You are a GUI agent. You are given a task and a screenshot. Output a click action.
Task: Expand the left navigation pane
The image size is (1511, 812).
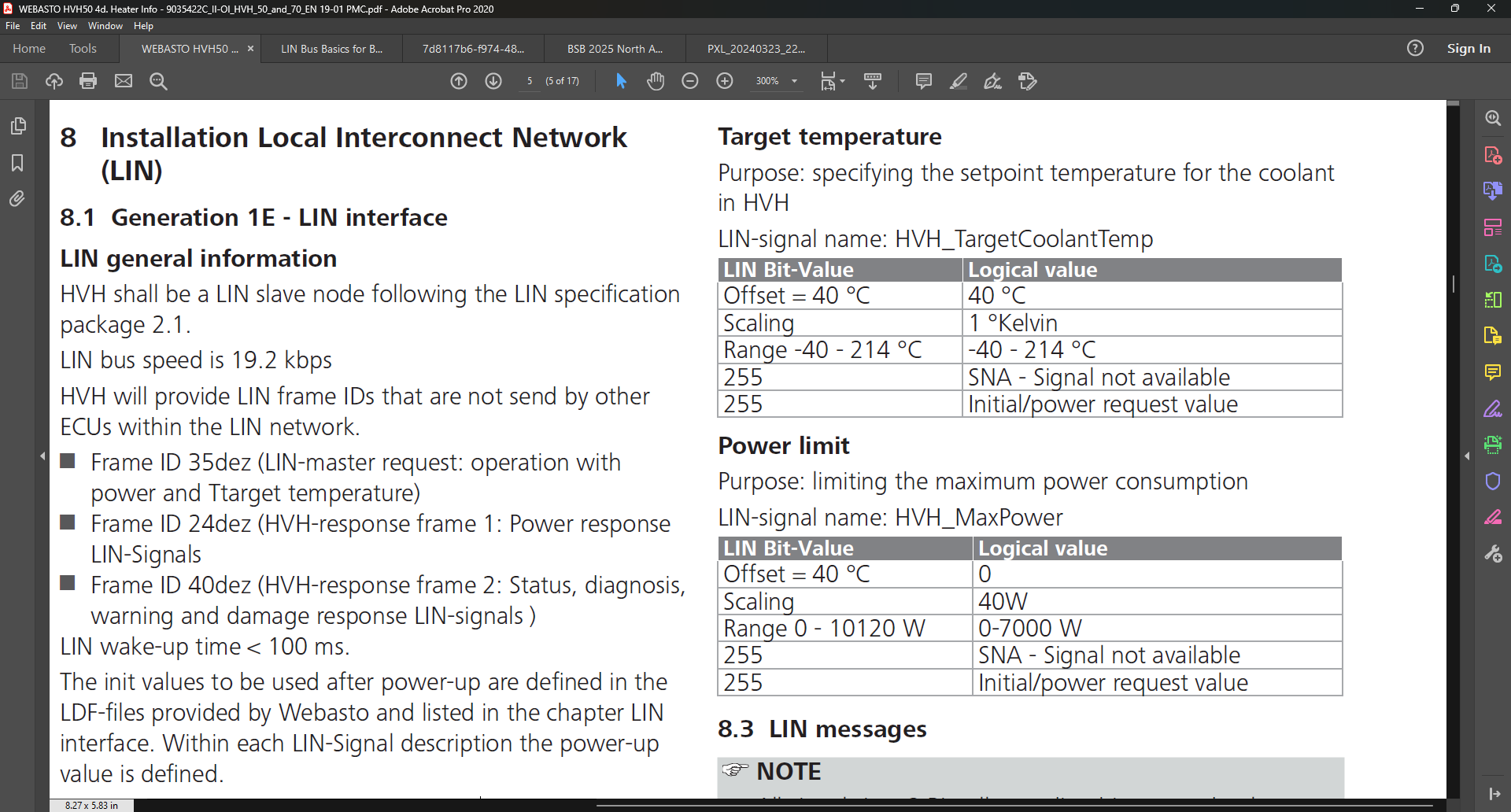tap(42, 456)
